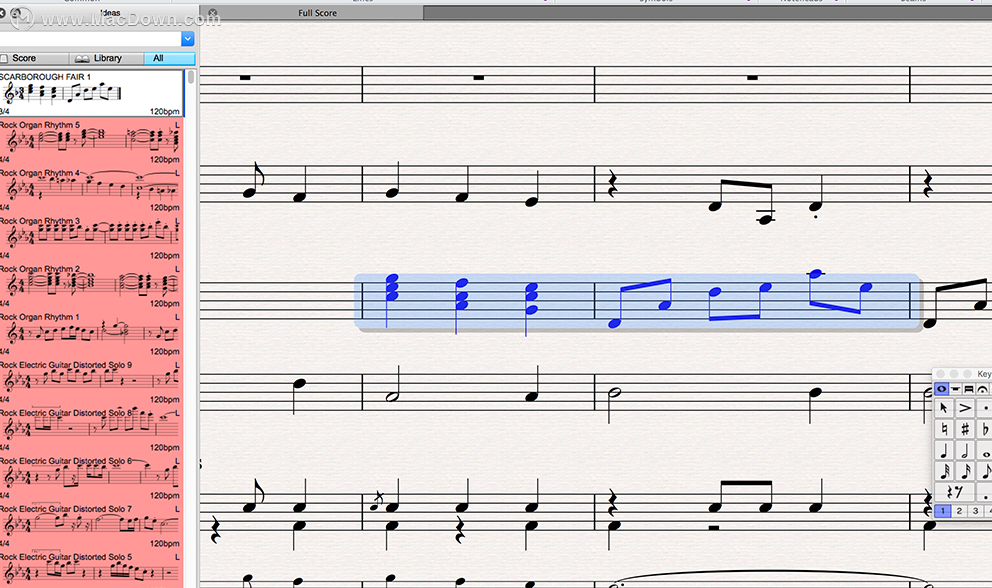The height and width of the screenshot is (588, 992).
Task: Add a staccato dot from Keypad top row
Action: 984,408
